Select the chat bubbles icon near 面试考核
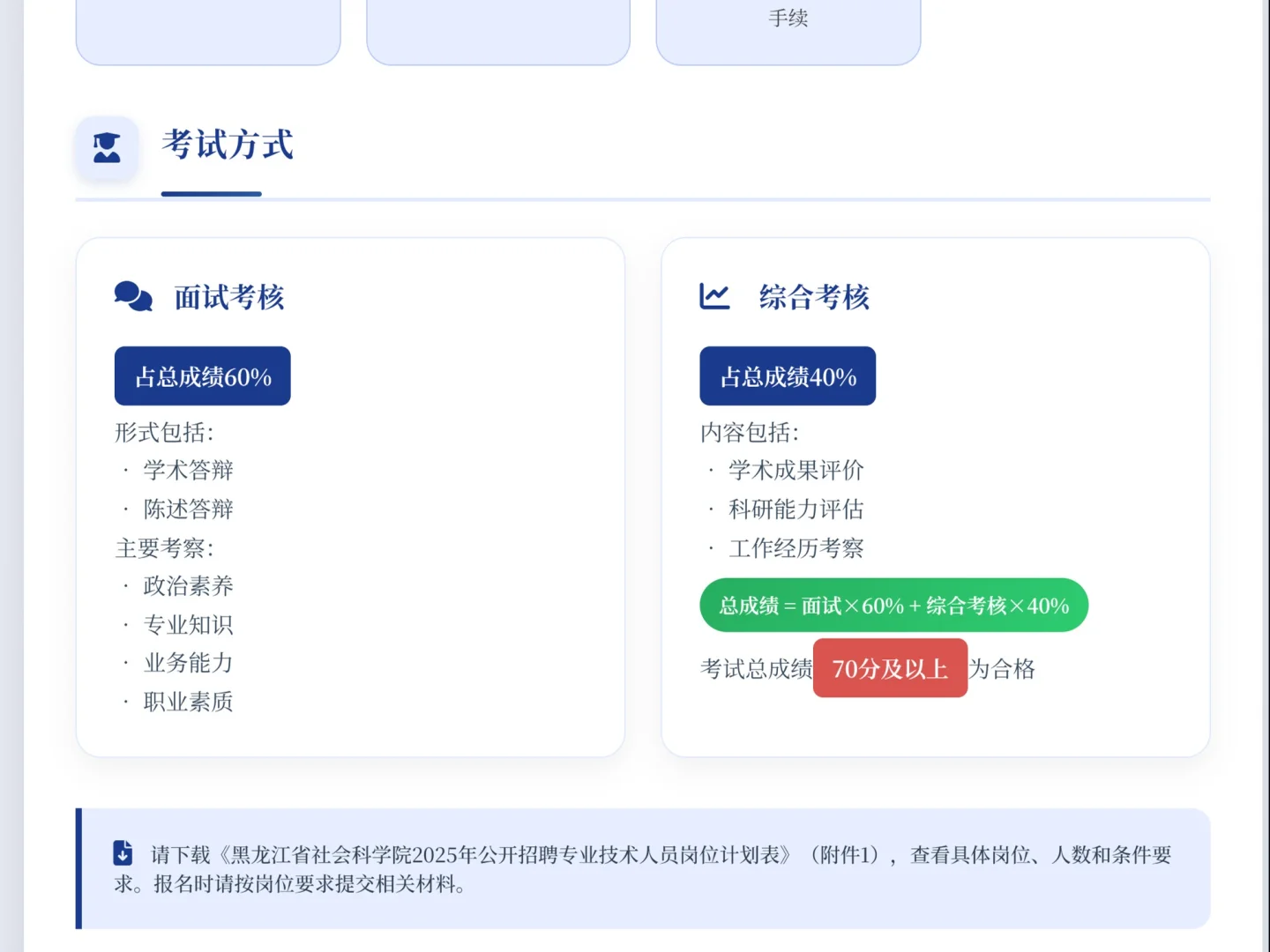The width and height of the screenshot is (1270, 952). (x=133, y=297)
